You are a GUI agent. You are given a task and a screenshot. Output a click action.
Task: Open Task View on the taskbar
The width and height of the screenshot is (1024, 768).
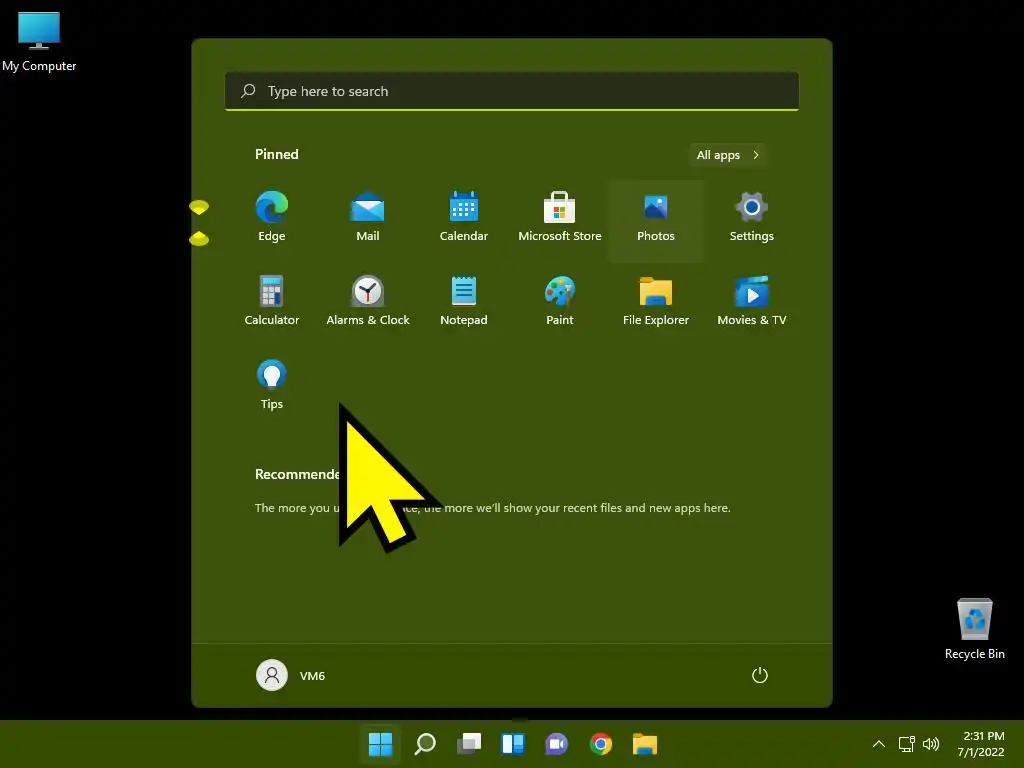[x=469, y=744]
